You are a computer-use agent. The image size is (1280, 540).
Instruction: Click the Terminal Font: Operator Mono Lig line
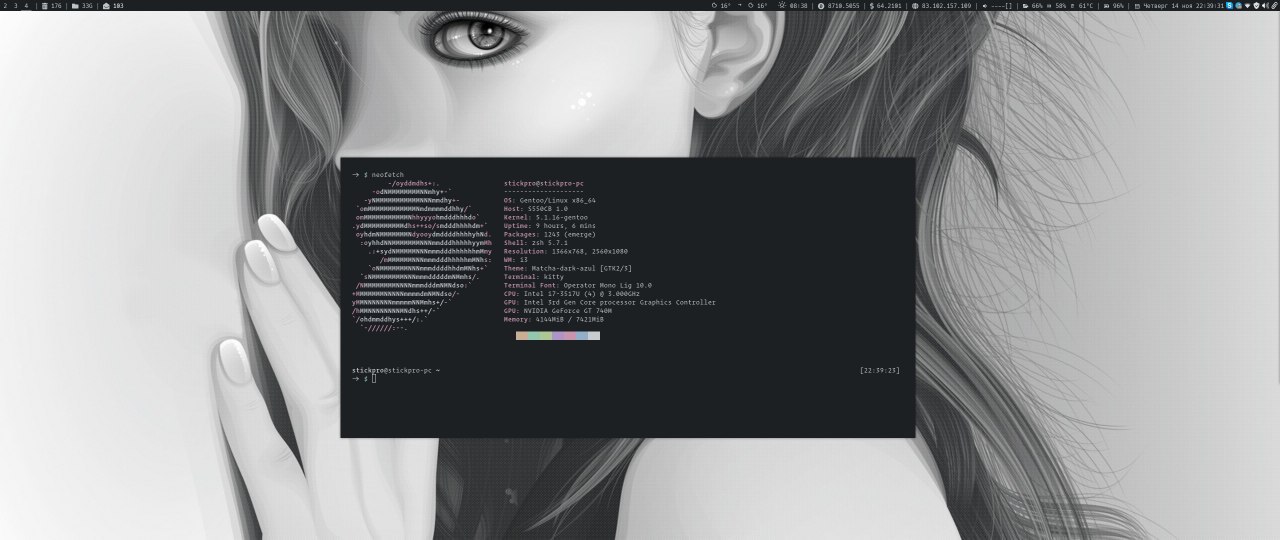578,285
